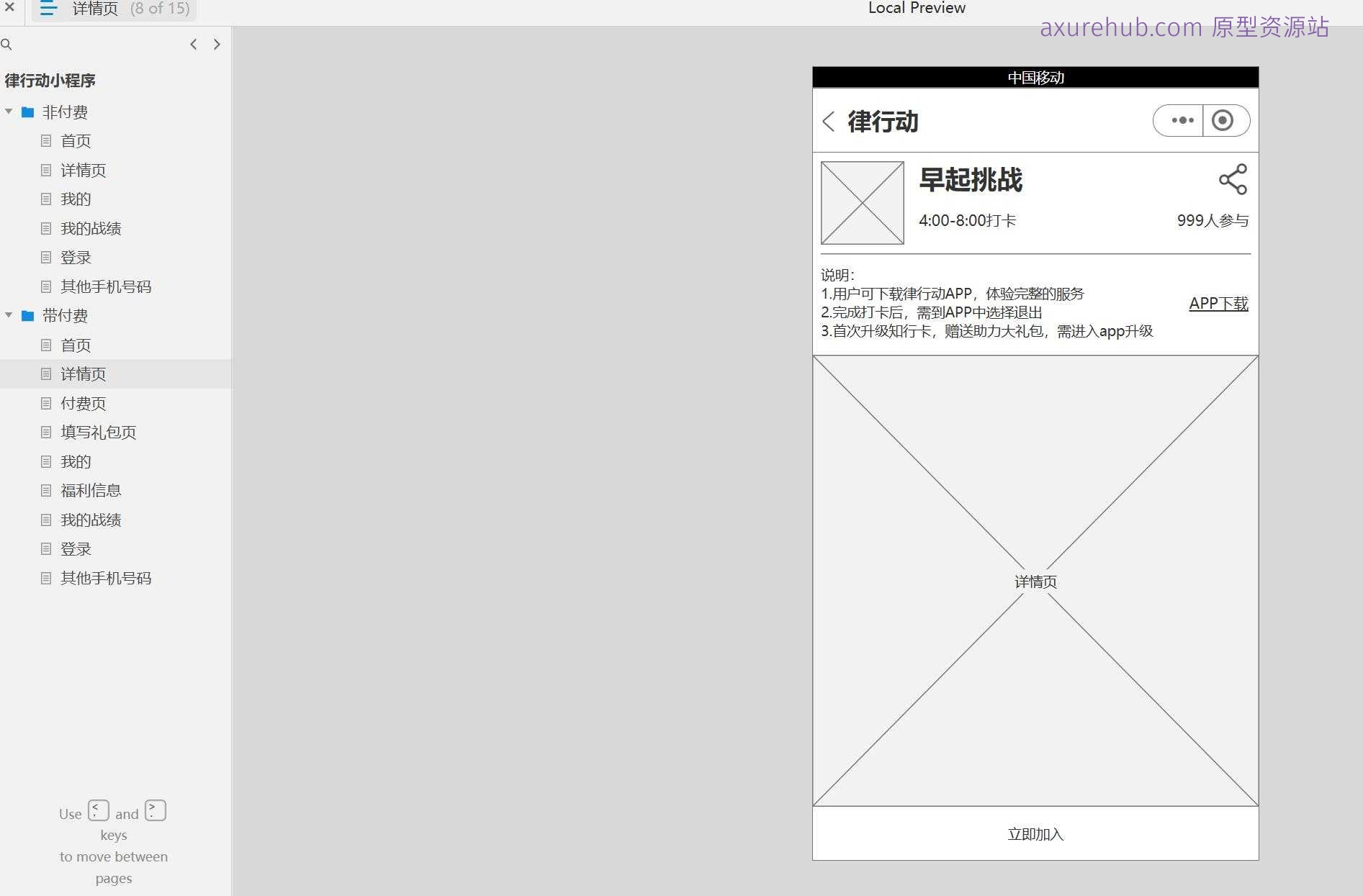1363x896 pixels.
Task: Open 登录 page under 非付费
Action: [x=76, y=258]
